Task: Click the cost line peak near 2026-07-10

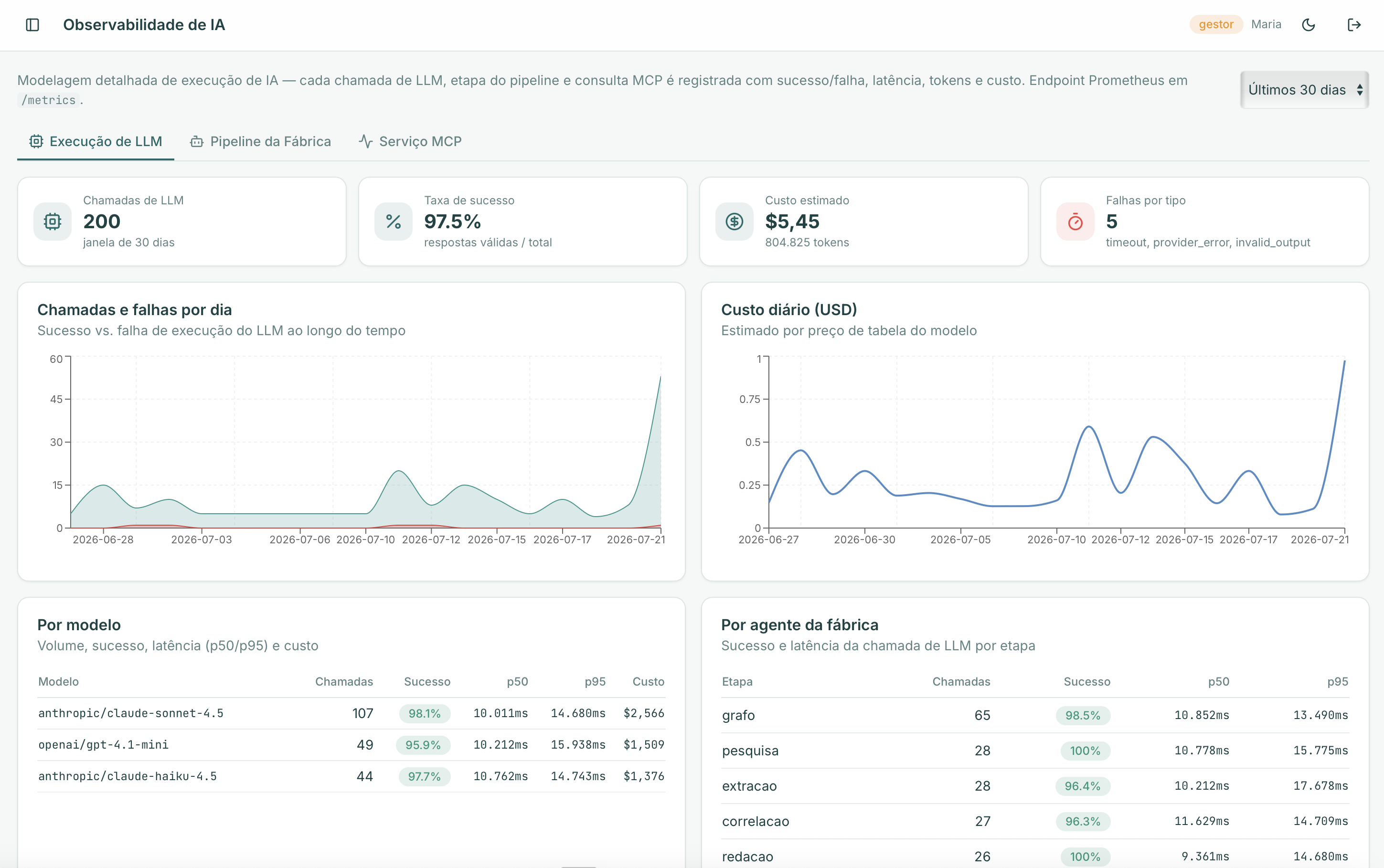Action: click(x=1088, y=427)
